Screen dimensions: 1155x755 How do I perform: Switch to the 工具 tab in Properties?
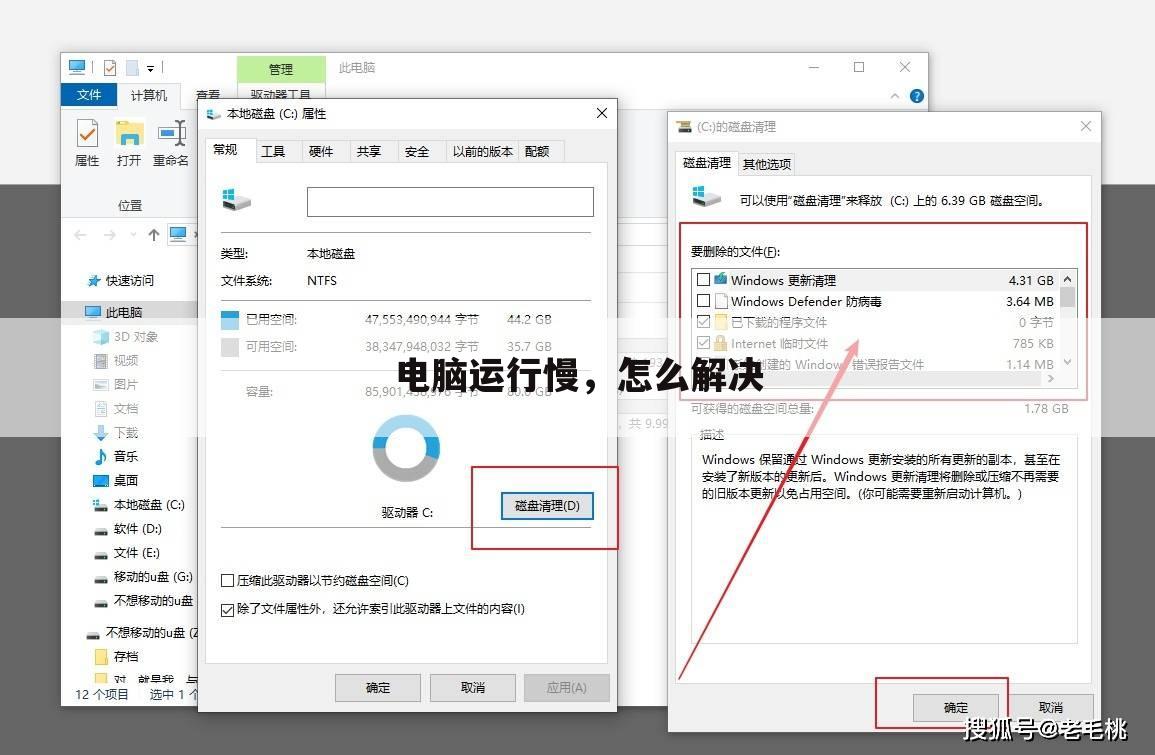(x=273, y=151)
